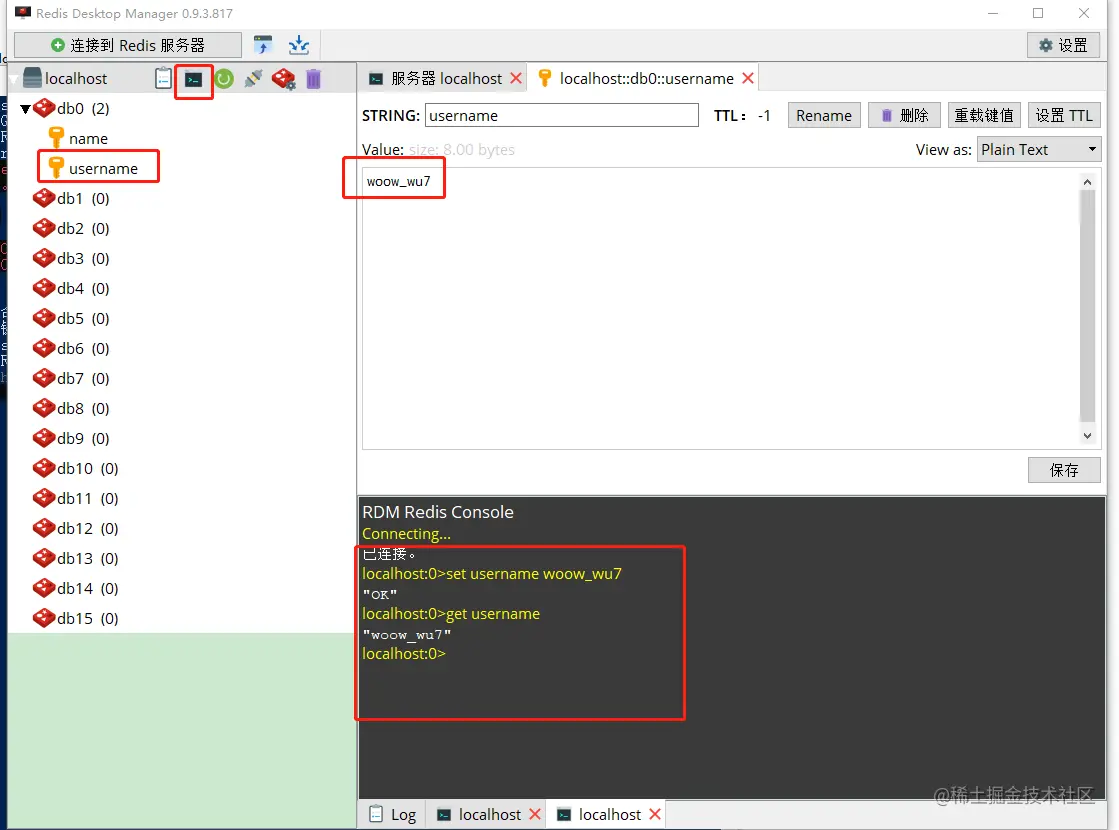Select db12 (0) in the tree
Viewport: 1119px width, 830px height.
[87, 528]
